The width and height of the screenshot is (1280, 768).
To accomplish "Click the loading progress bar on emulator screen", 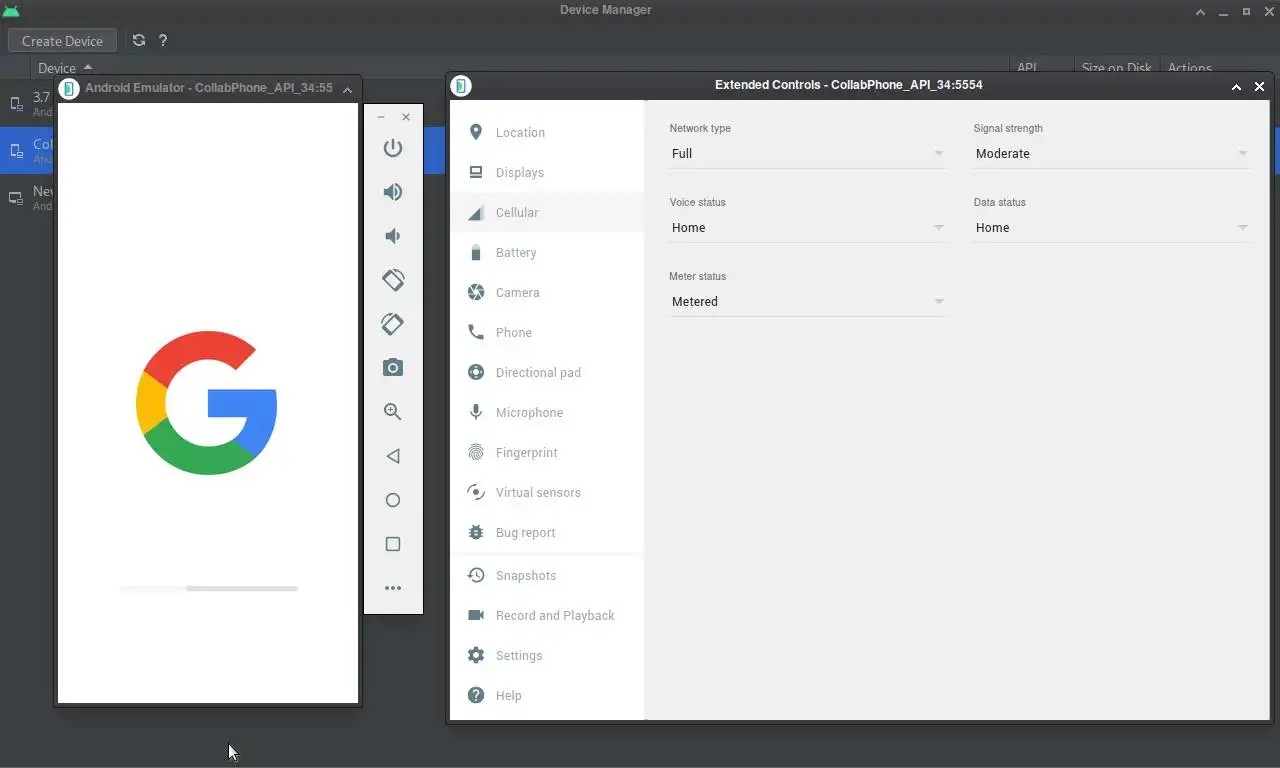I will click(209, 588).
